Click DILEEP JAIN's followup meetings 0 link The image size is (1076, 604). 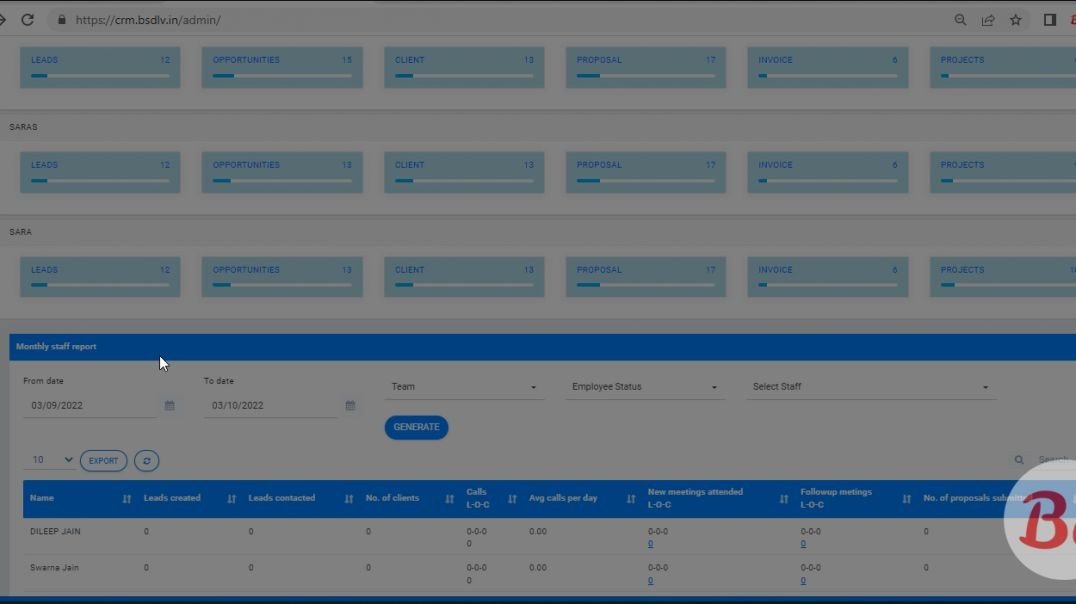[802, 543]
